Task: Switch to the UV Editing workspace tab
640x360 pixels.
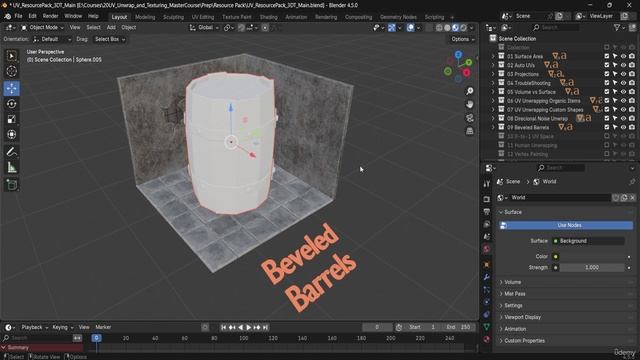Action: 202,17
